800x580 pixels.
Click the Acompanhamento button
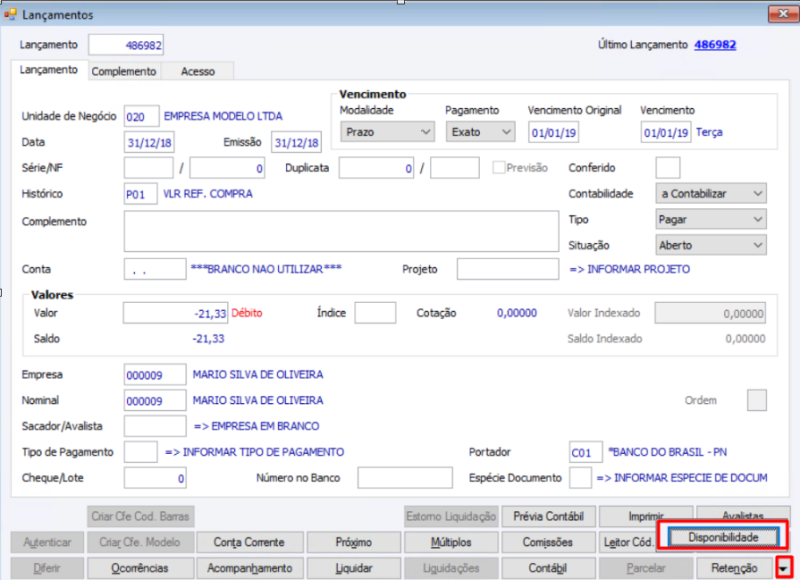coord(249,568)
